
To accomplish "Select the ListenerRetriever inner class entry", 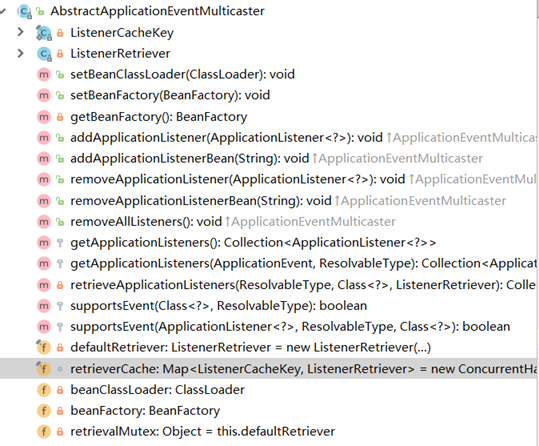I will pos(120,54).
